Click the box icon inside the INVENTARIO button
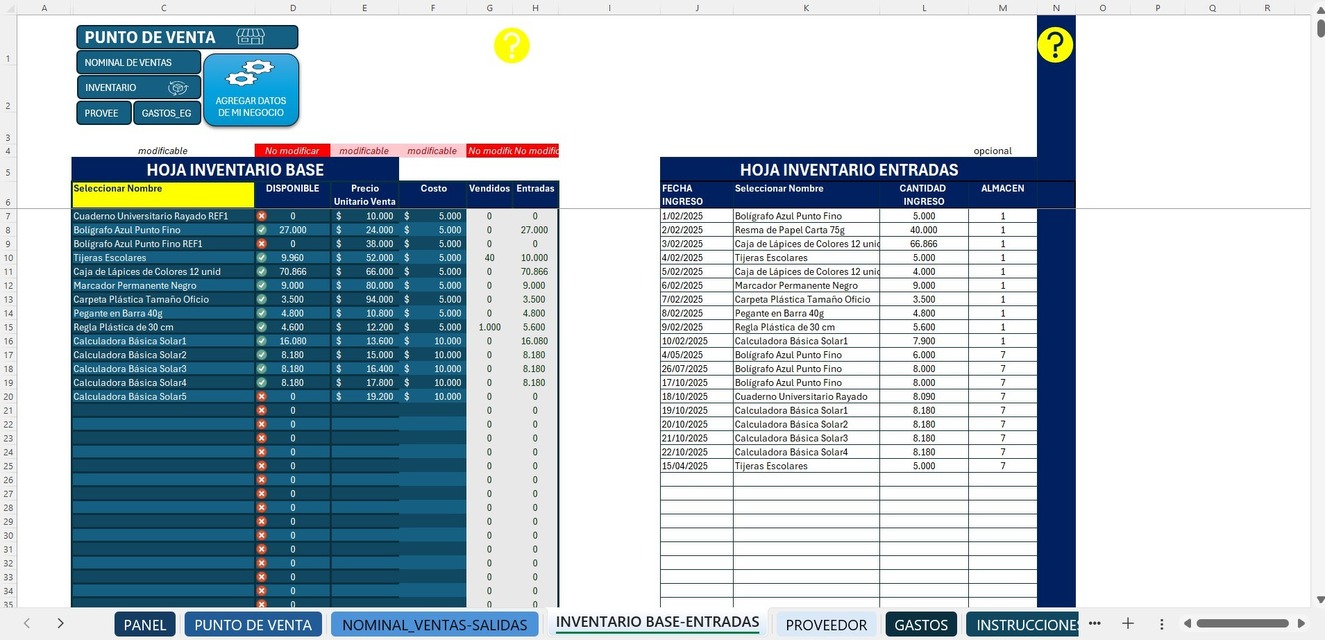The height and width of the screenshot is (640, 1325). (177, 88)
